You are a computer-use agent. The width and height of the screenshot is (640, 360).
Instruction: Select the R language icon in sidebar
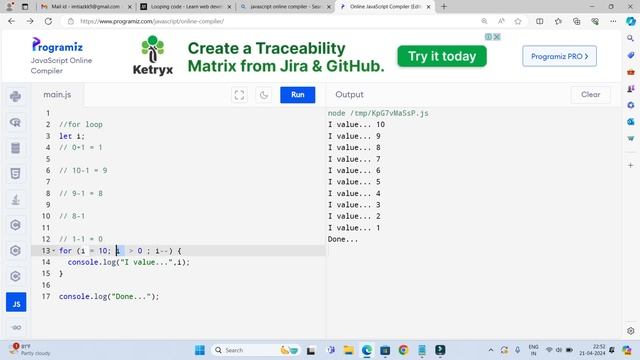tap(16, 122)
